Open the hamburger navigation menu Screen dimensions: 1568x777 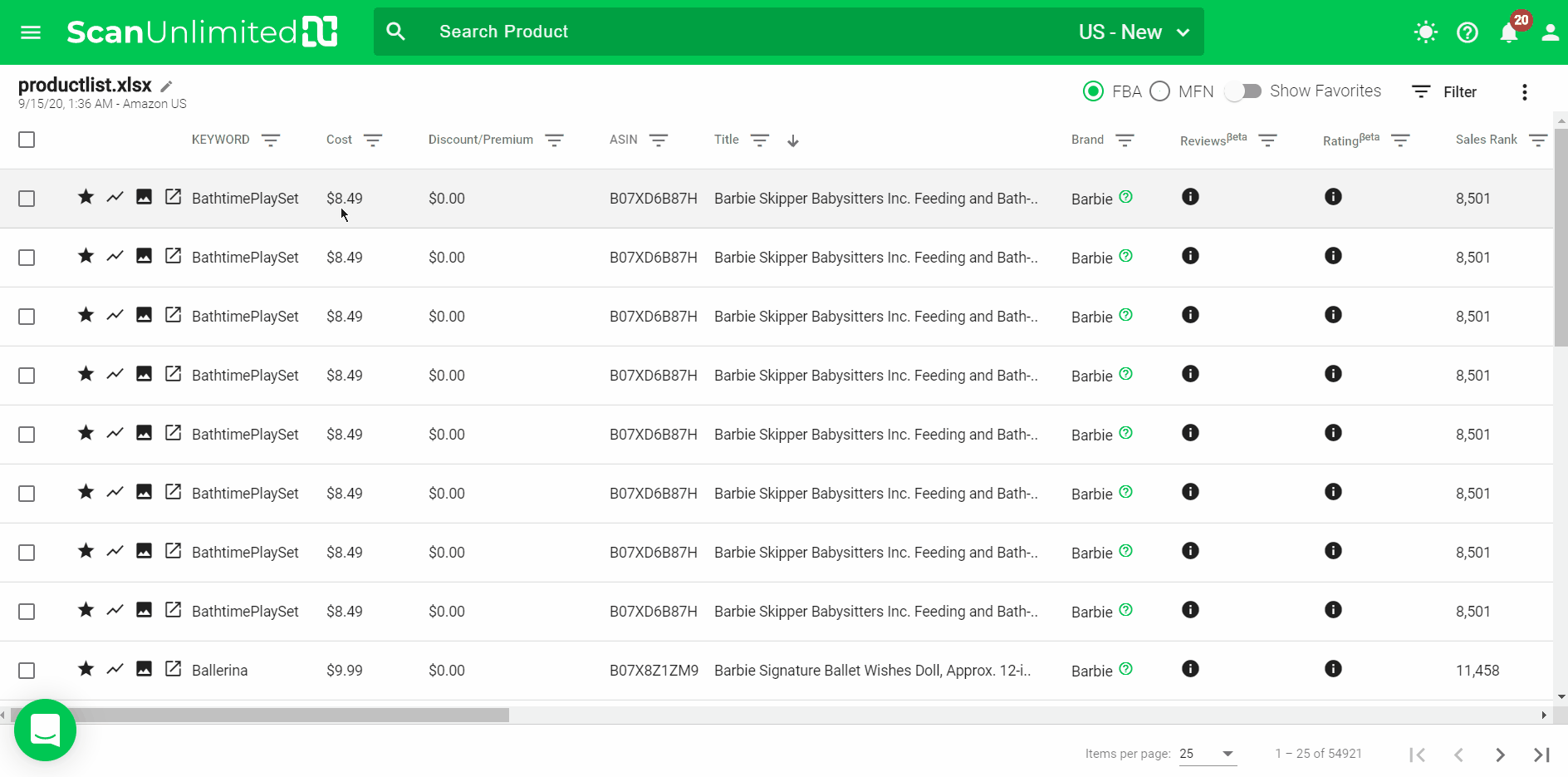coord(31,32)
